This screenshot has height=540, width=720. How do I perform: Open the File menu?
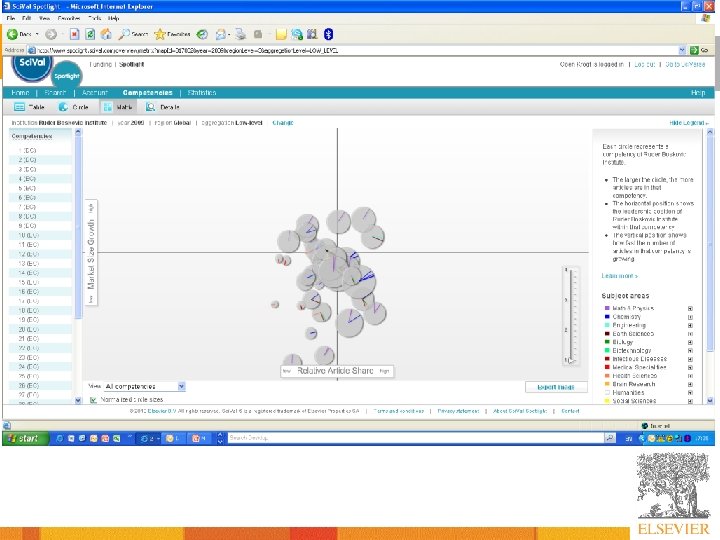click(x=11, y=18)
